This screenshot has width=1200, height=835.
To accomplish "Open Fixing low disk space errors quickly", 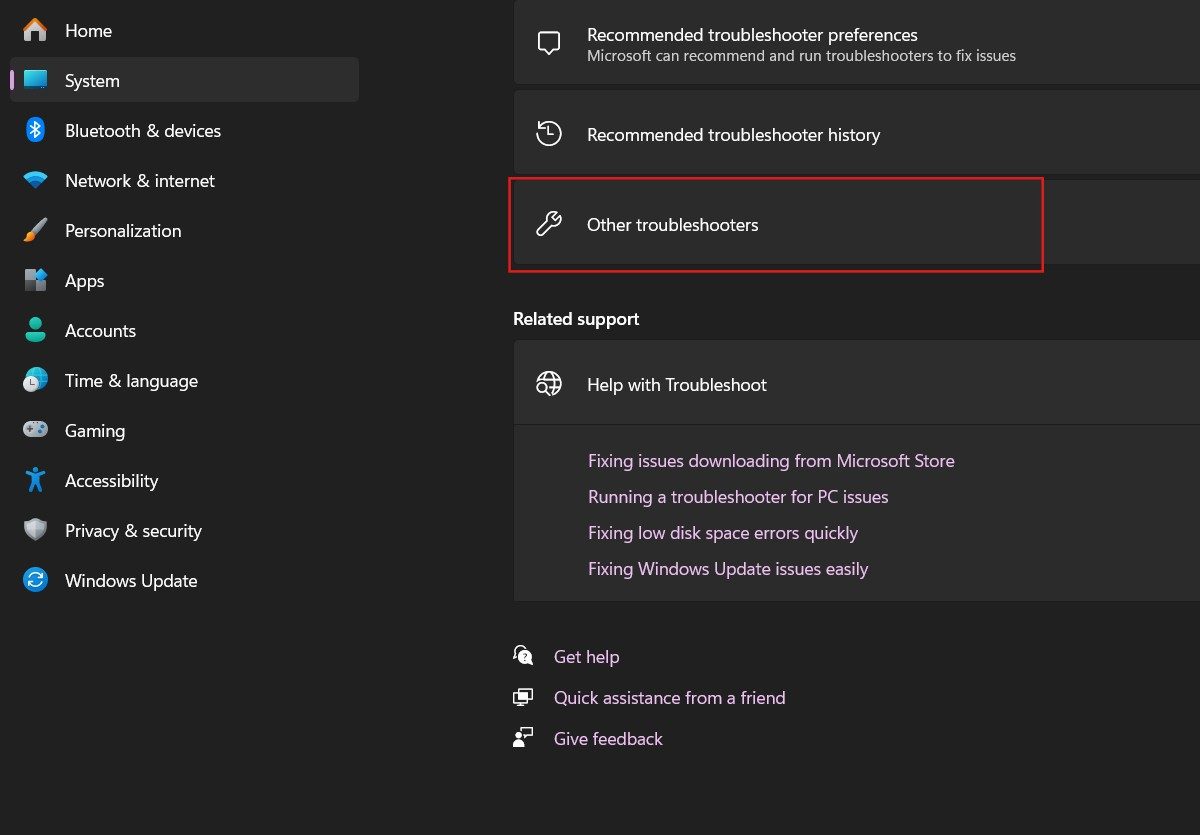I will 723,533.
